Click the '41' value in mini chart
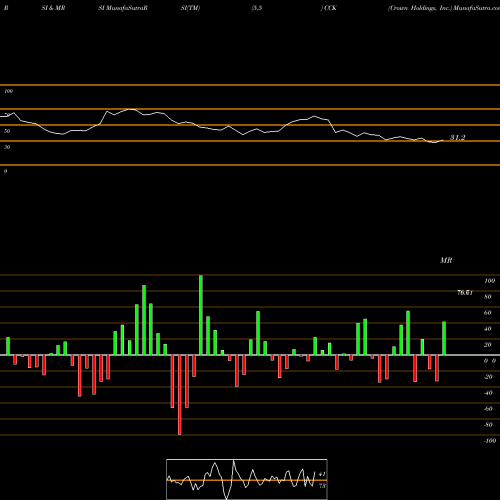500x500 pixels. pyautogui.click(x=322, y=474)
